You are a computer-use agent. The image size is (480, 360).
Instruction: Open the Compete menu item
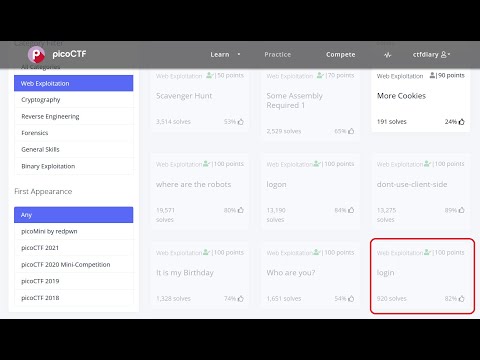pos(341,54)
